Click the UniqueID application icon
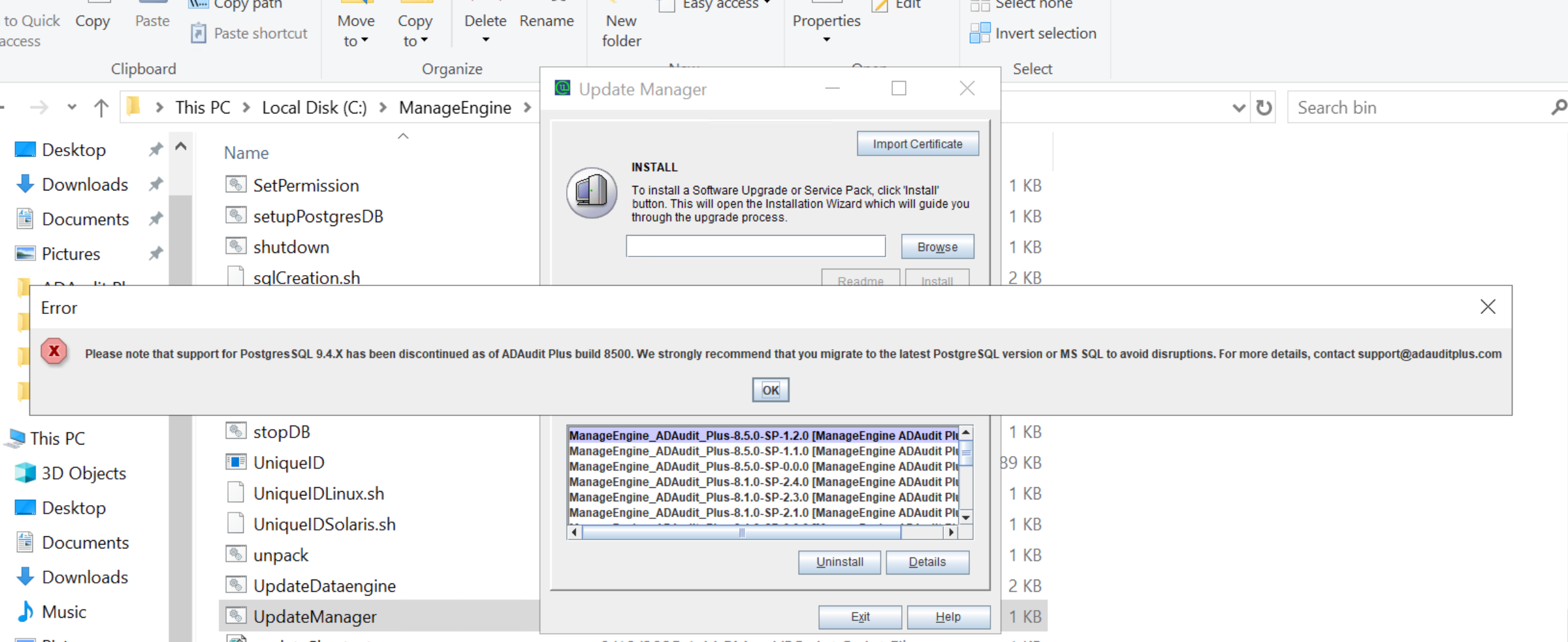The height and width of the screenshot is (642, 1568). (236, 462)
